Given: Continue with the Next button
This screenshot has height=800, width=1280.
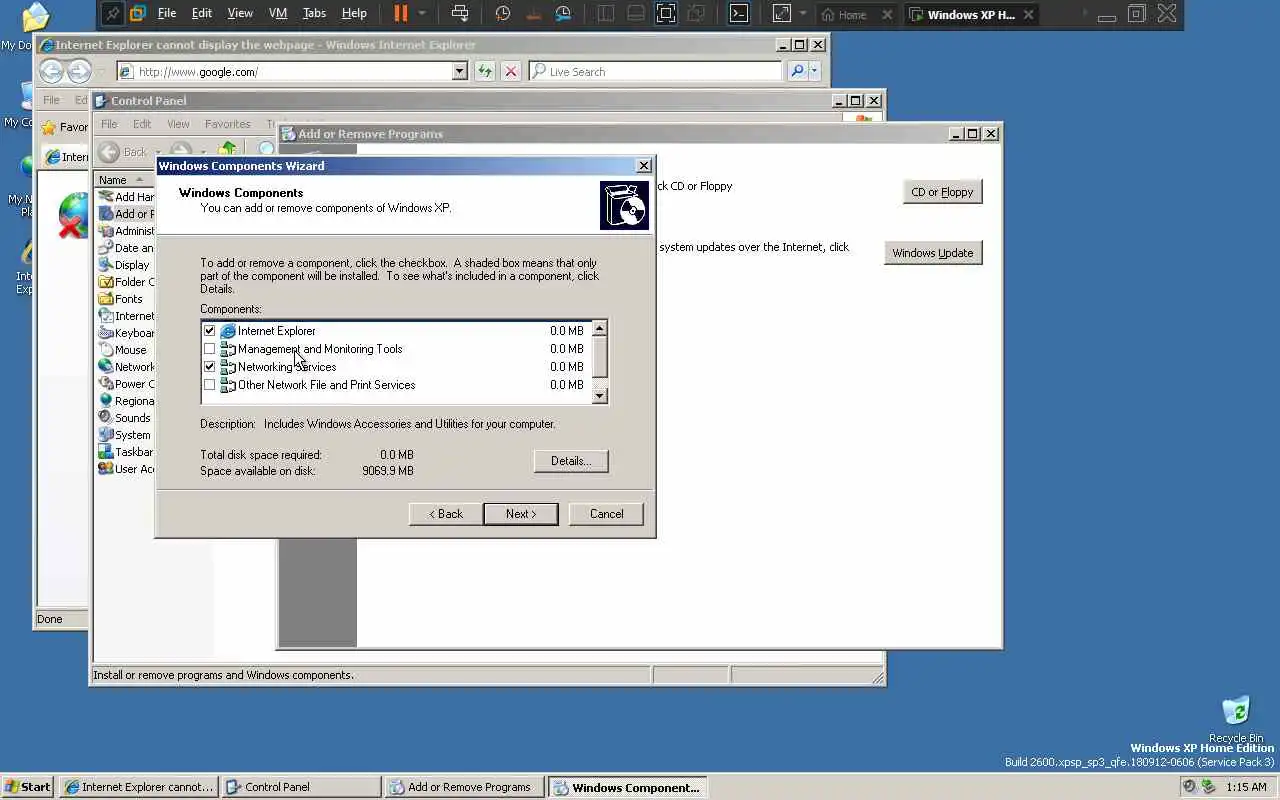Looking at the screenshot, I should tap(521, 514).
